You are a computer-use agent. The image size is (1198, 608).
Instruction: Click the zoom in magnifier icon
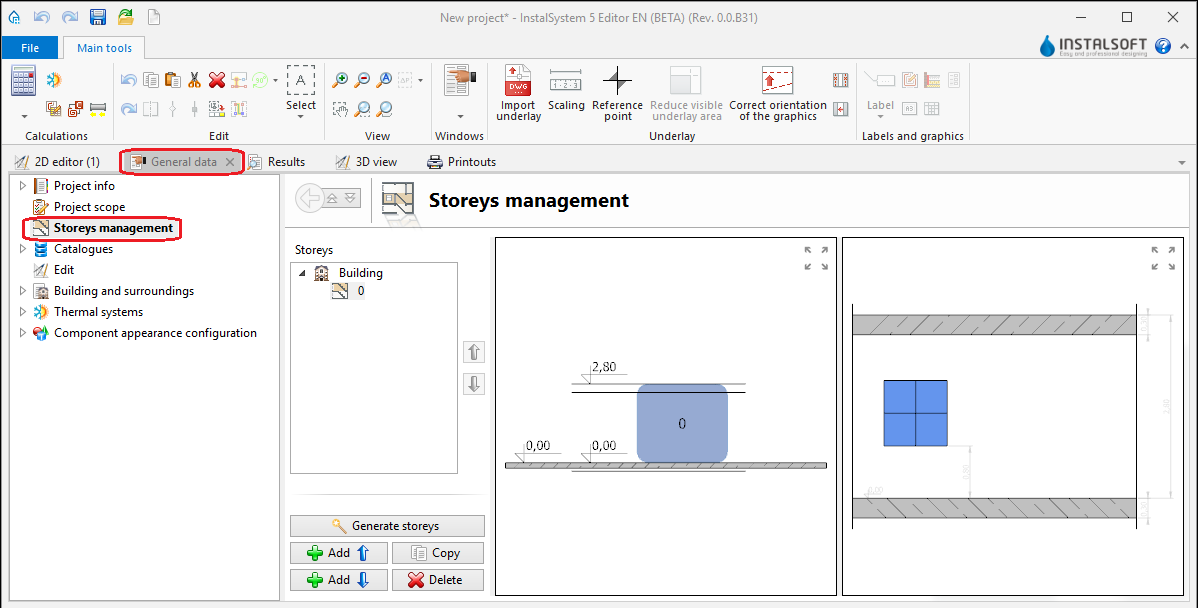(x=341, y=80)
